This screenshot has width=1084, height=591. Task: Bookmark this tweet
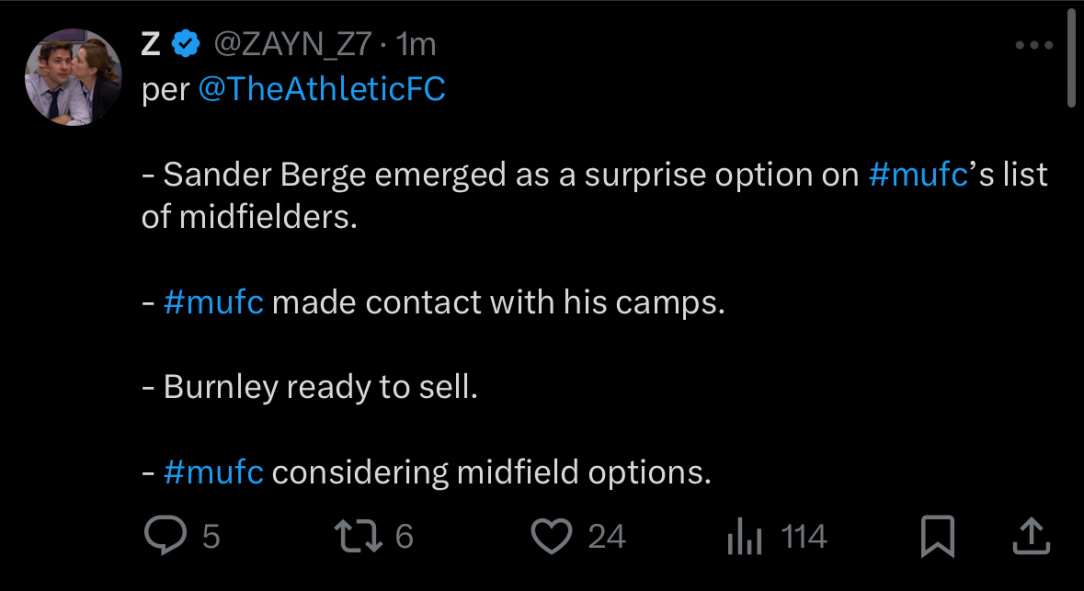pos(937,536)
